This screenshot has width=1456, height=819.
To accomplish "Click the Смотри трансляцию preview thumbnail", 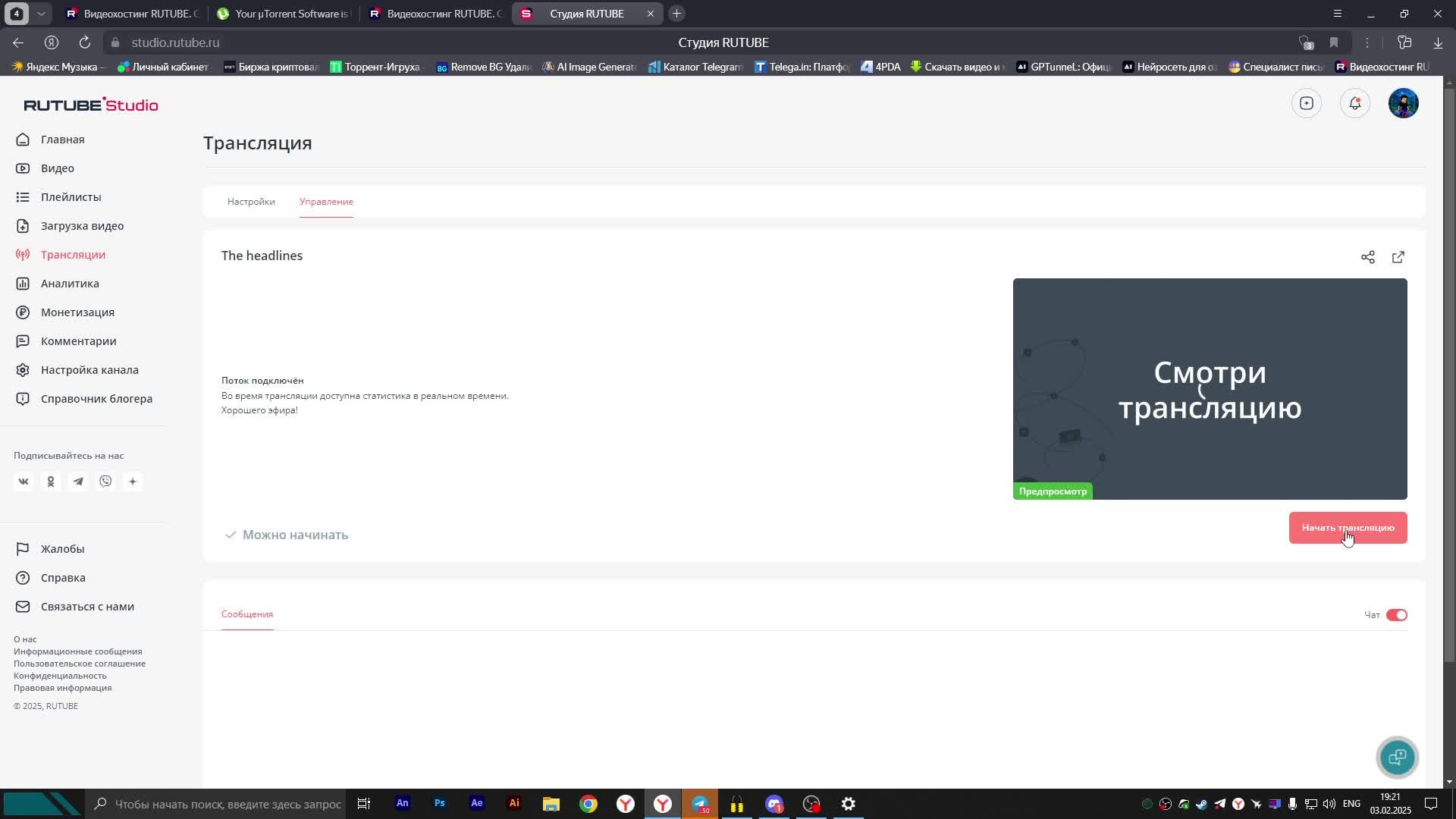I will point(1210,388).
